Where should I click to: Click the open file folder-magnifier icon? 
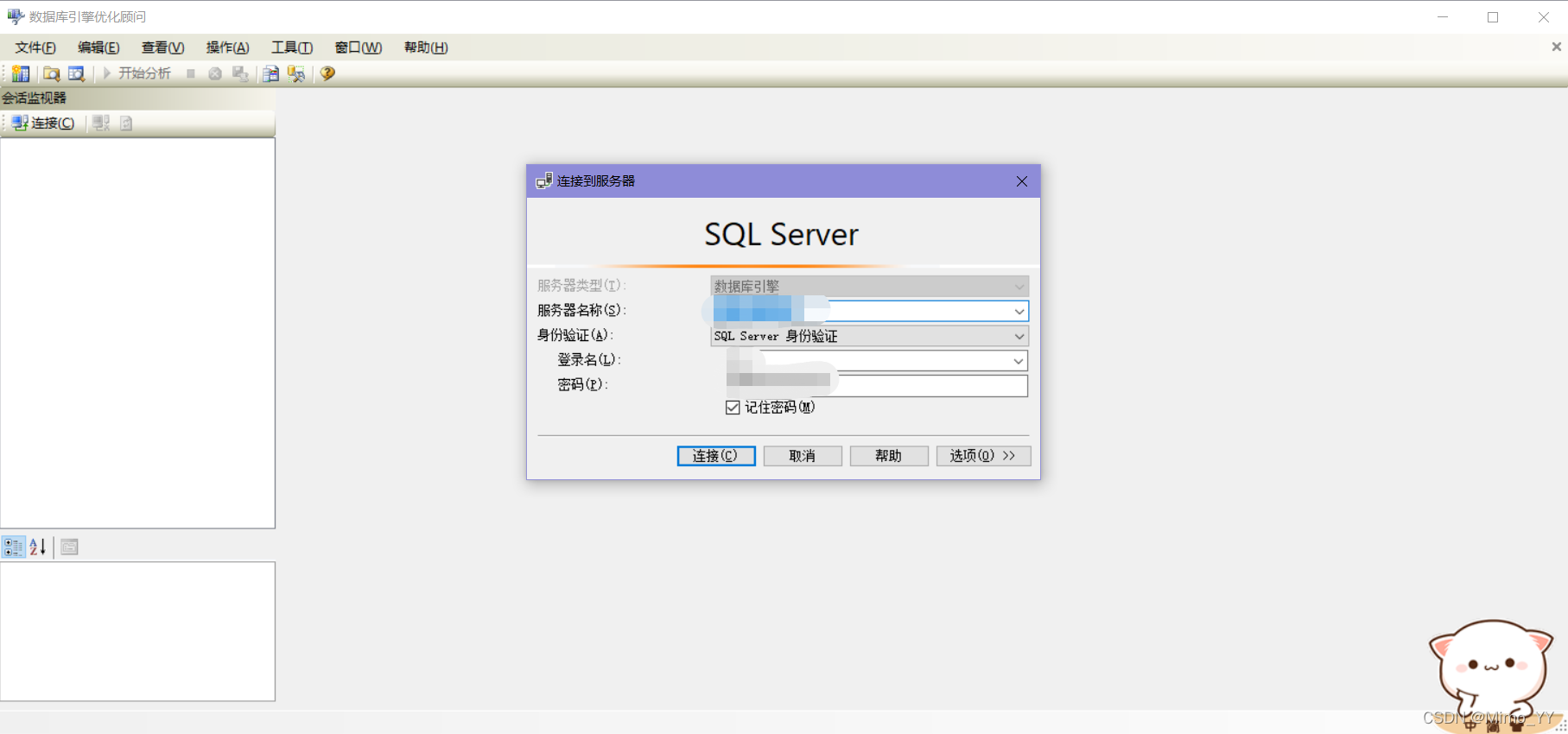click(52, 73)
